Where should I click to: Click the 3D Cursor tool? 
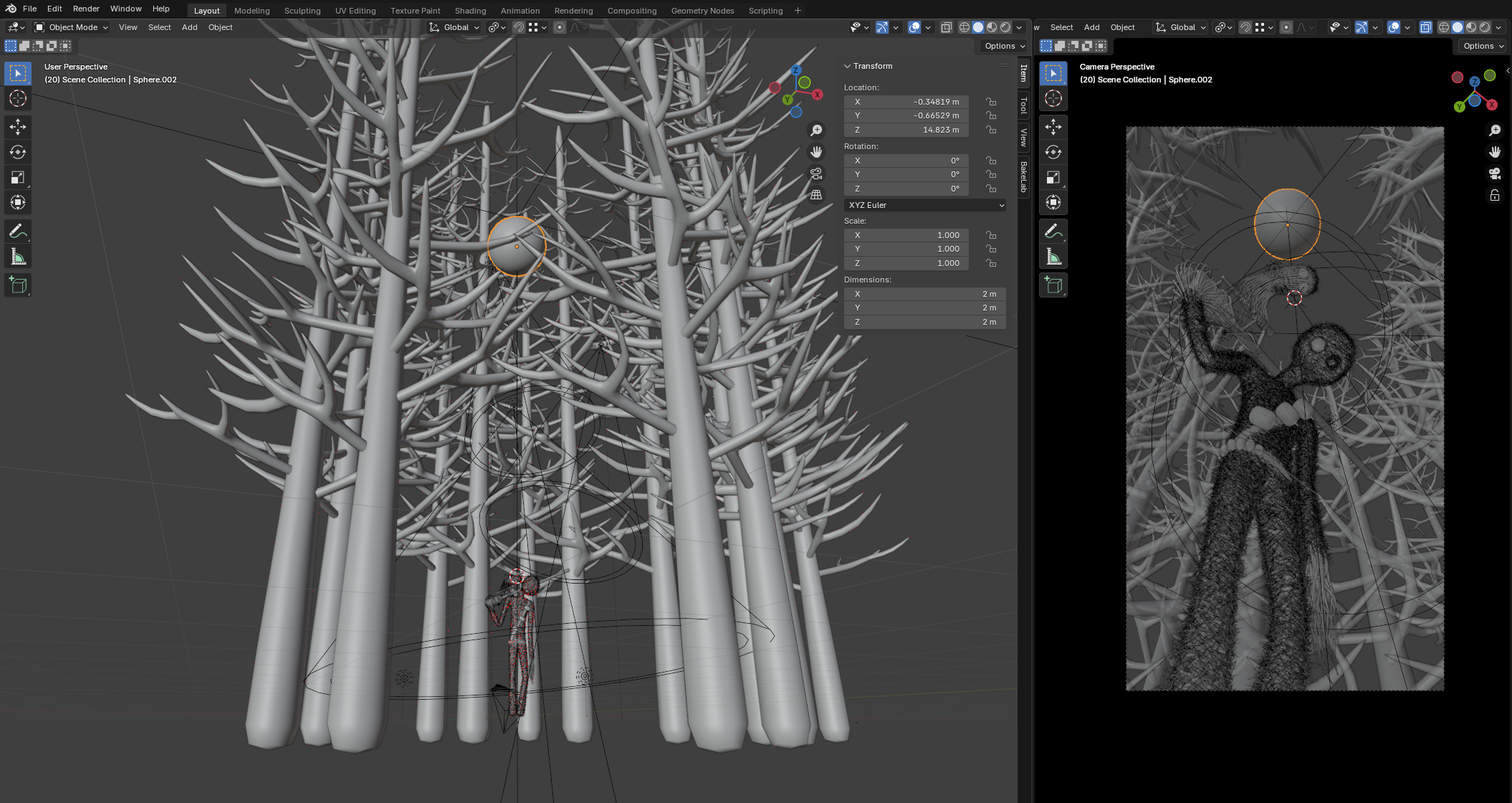point(18,98)
